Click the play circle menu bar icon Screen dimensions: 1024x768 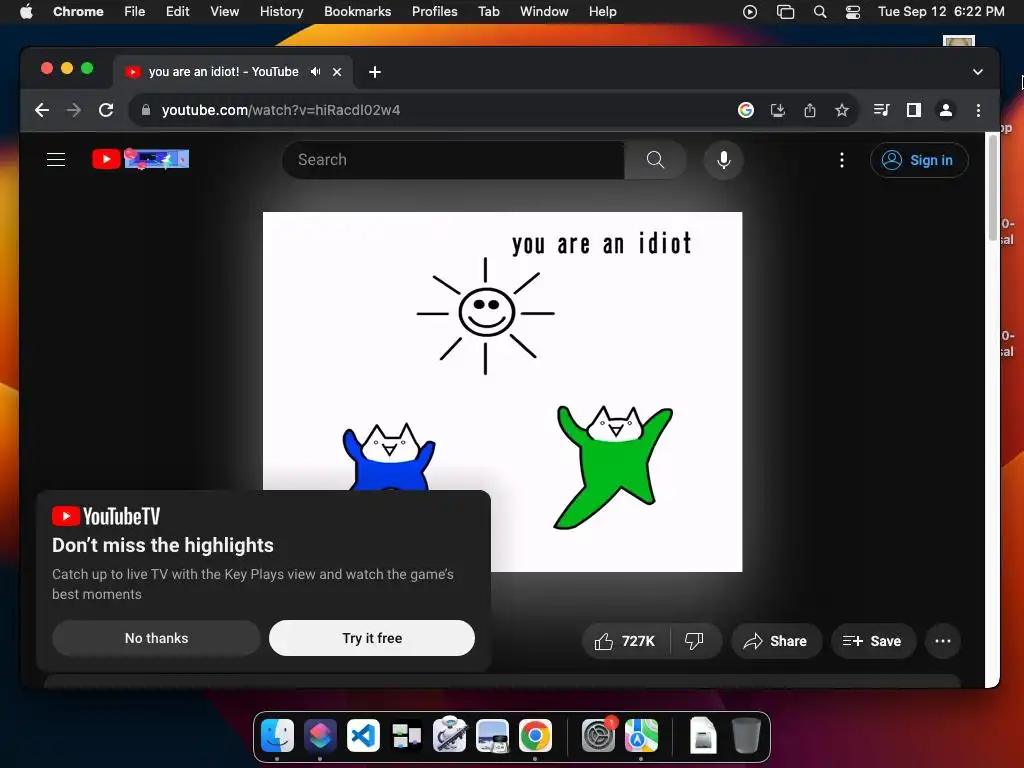tap(750, 11)
